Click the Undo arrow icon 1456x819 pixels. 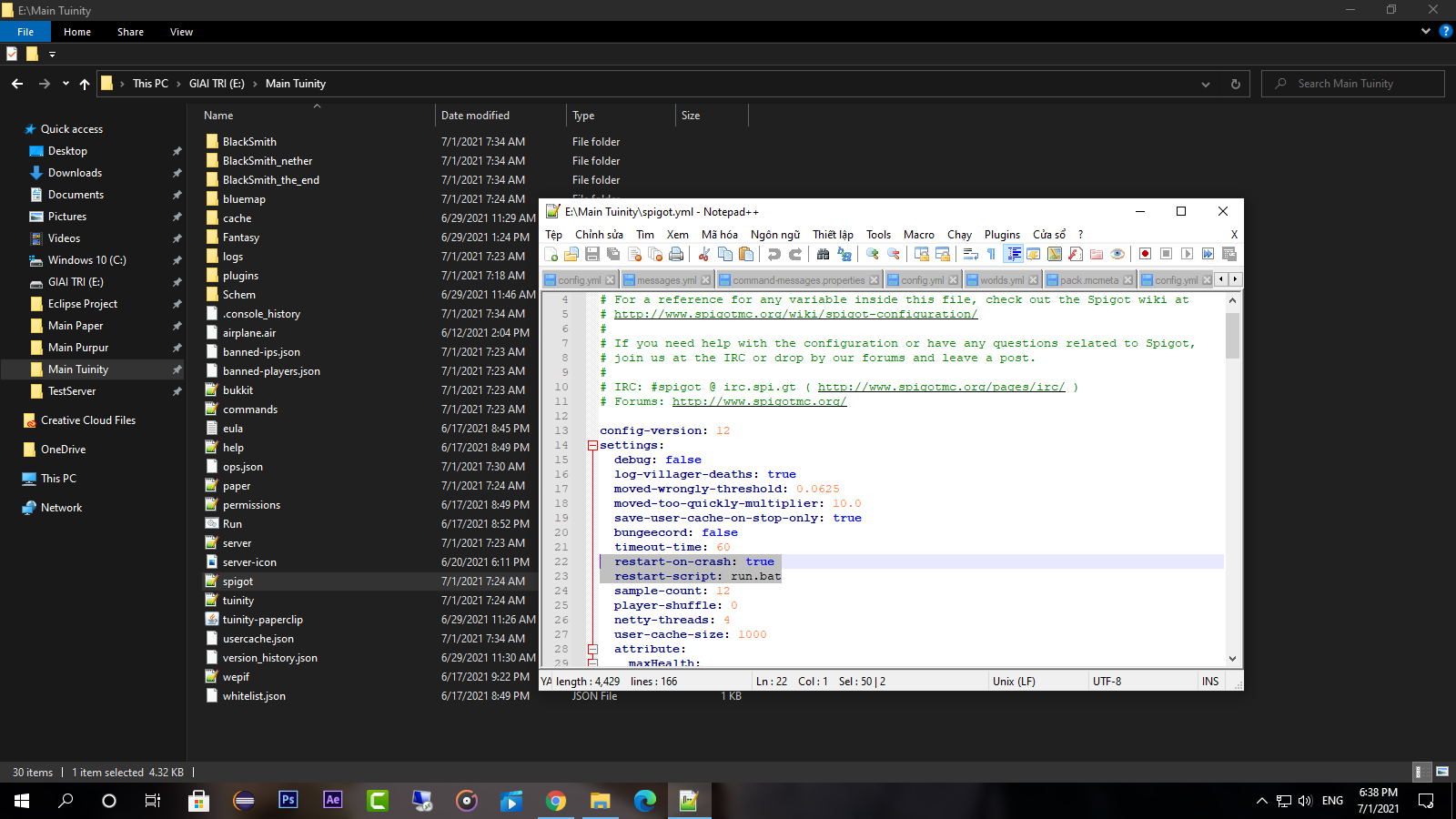pyautogui.click(x=774, y=254)
